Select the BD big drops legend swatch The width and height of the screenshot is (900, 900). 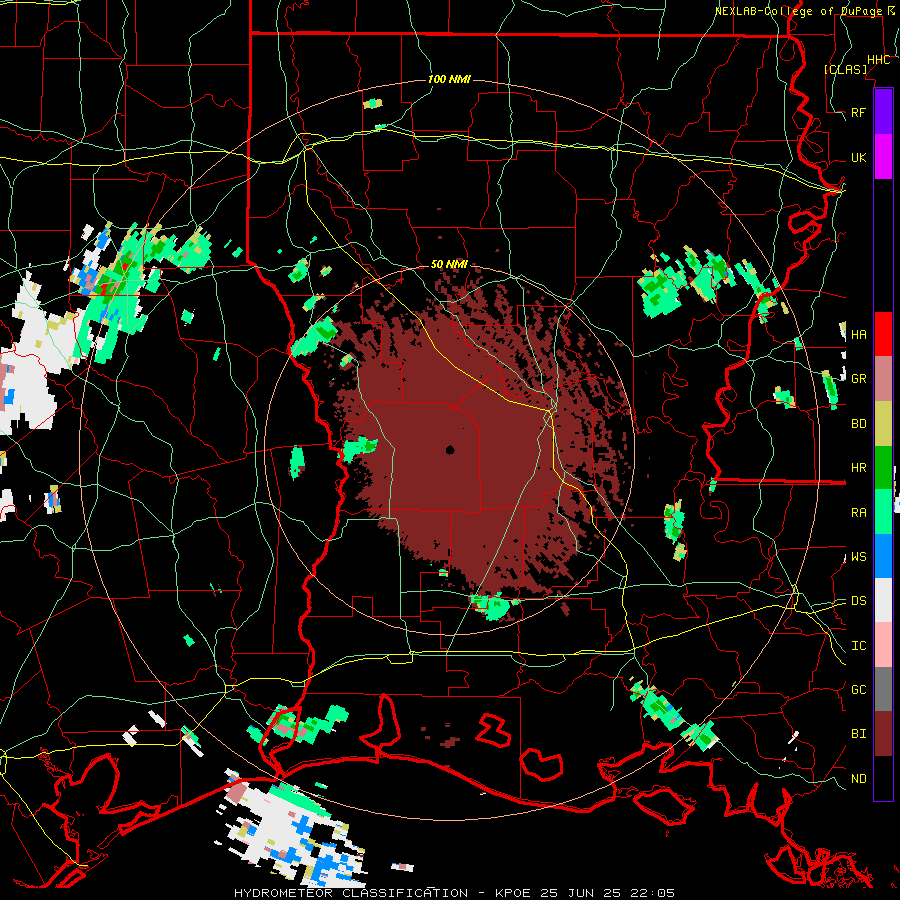point(883,424)
